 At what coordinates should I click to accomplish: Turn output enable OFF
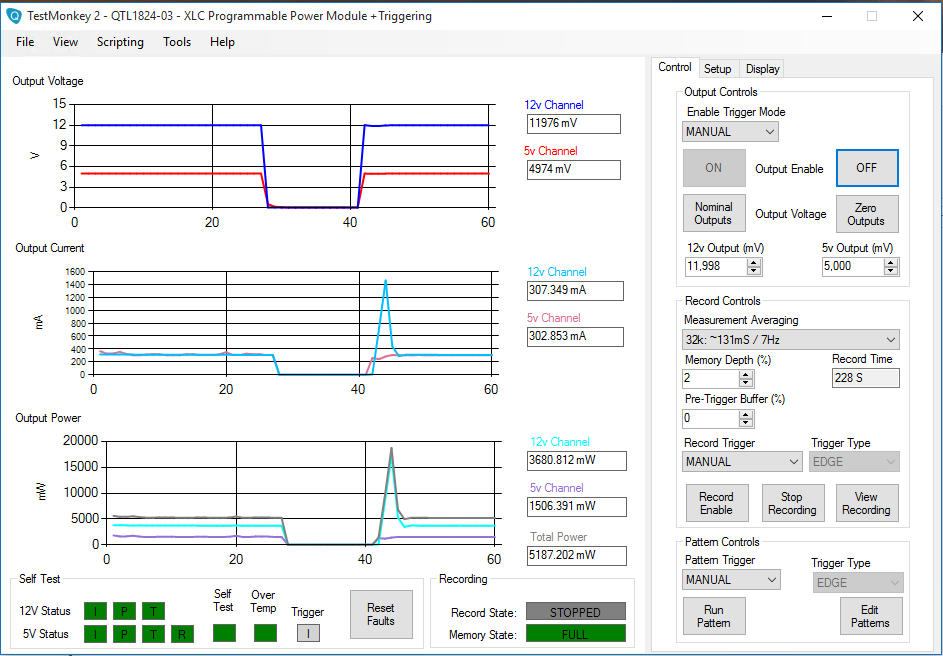866,168
